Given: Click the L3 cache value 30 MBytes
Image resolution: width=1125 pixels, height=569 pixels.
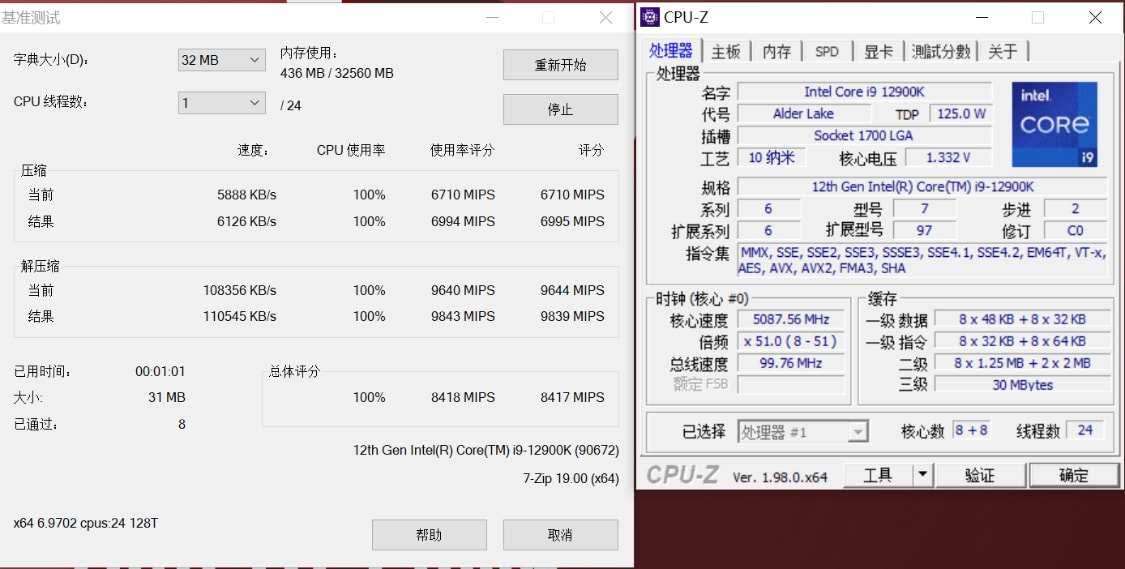Looking at the screenshot, I should pyautogui.click(x=1022, y=385).
